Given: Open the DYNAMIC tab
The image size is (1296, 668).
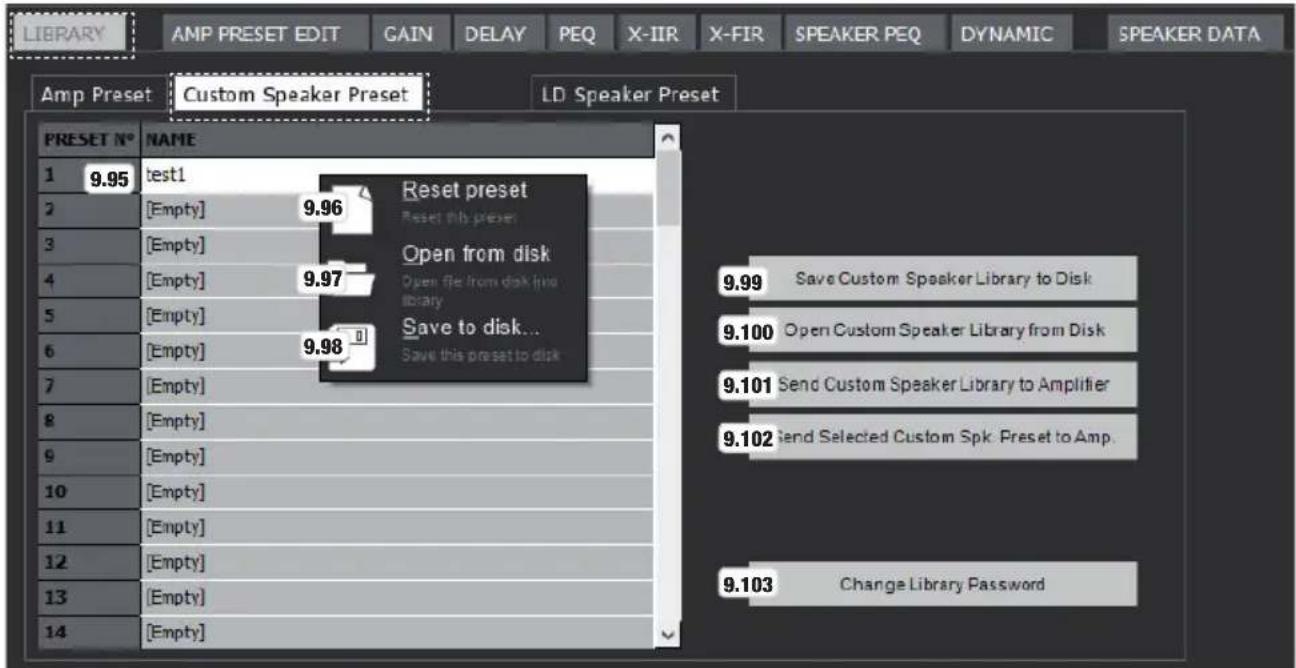Looking at the screenshot, I should [1007, 35].
